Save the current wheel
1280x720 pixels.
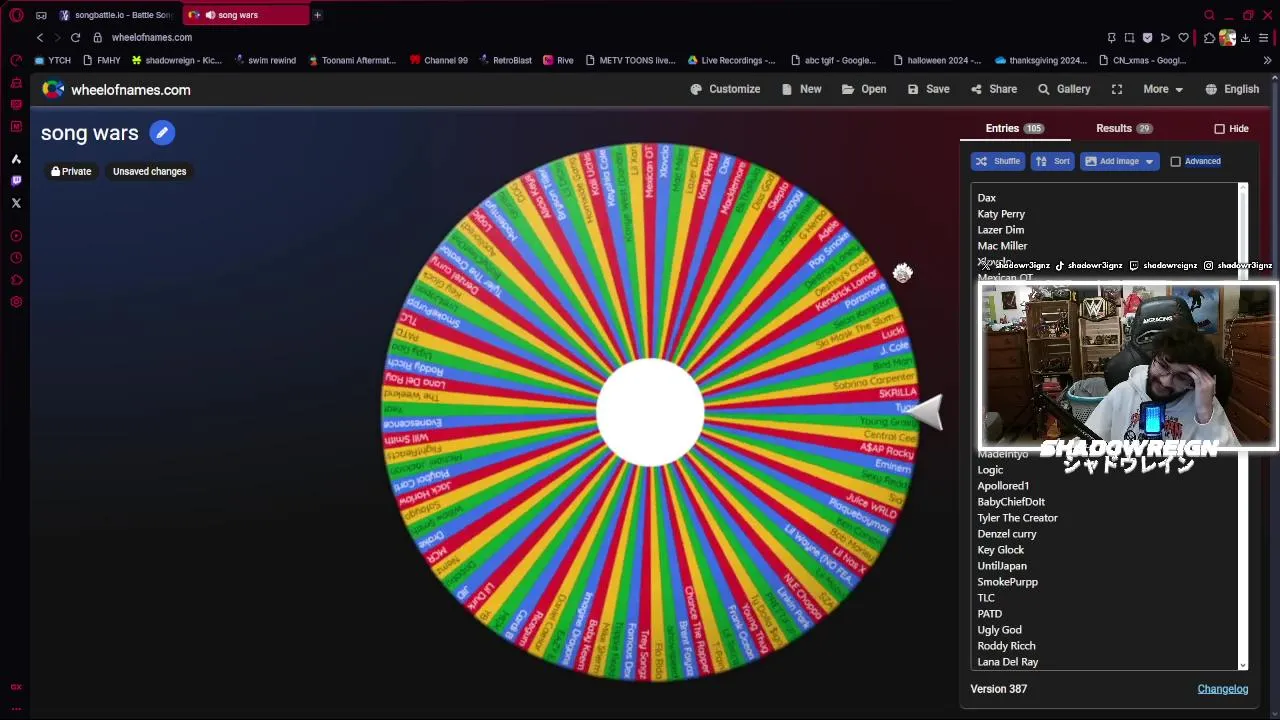point(928,89)
